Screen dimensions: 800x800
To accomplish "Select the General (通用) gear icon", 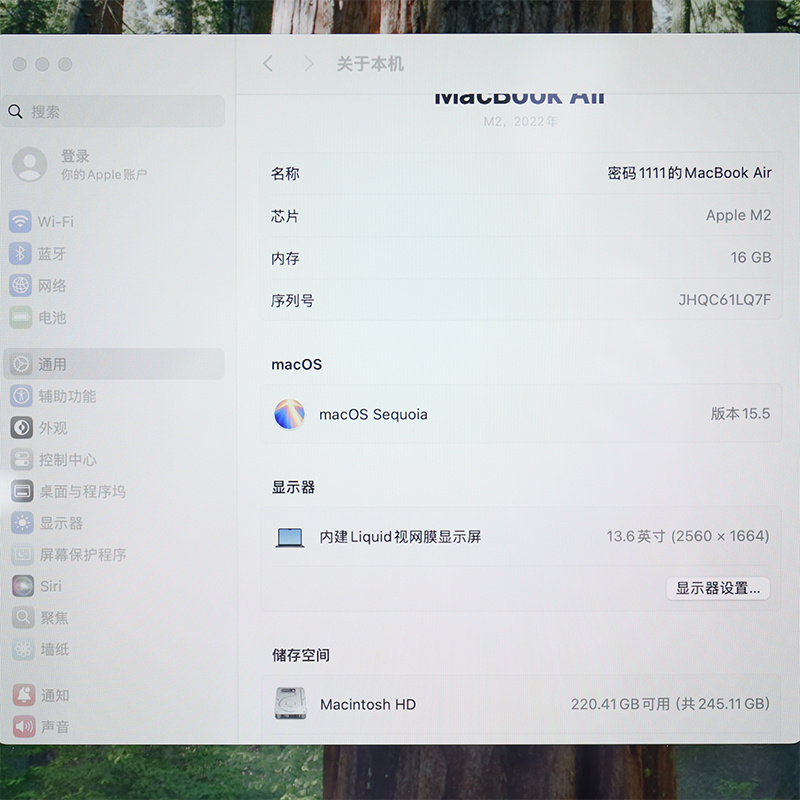I will tap(21, 364).
